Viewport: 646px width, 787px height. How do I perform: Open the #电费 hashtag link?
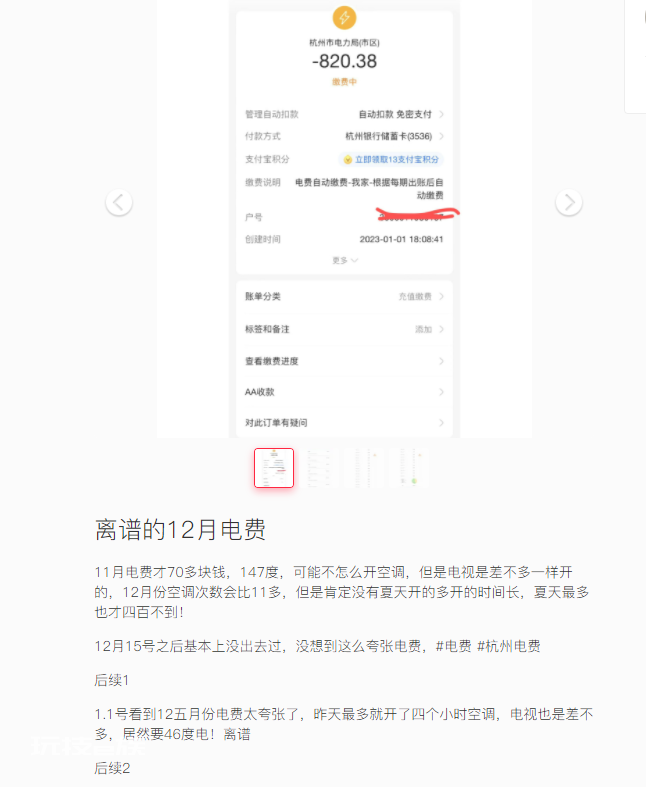tap(453, 646)
